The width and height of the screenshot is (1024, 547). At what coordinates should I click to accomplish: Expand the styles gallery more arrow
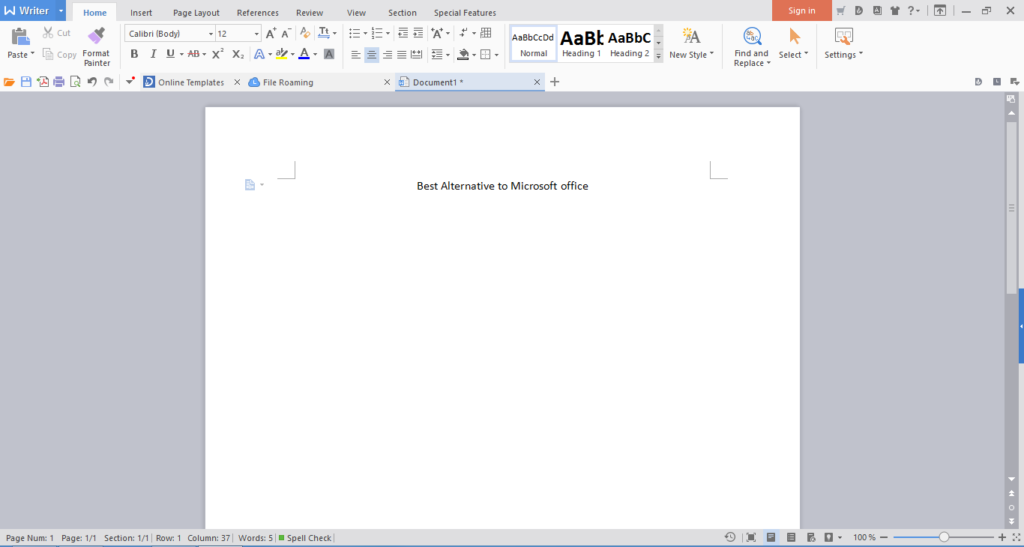(x=658, y=57)
